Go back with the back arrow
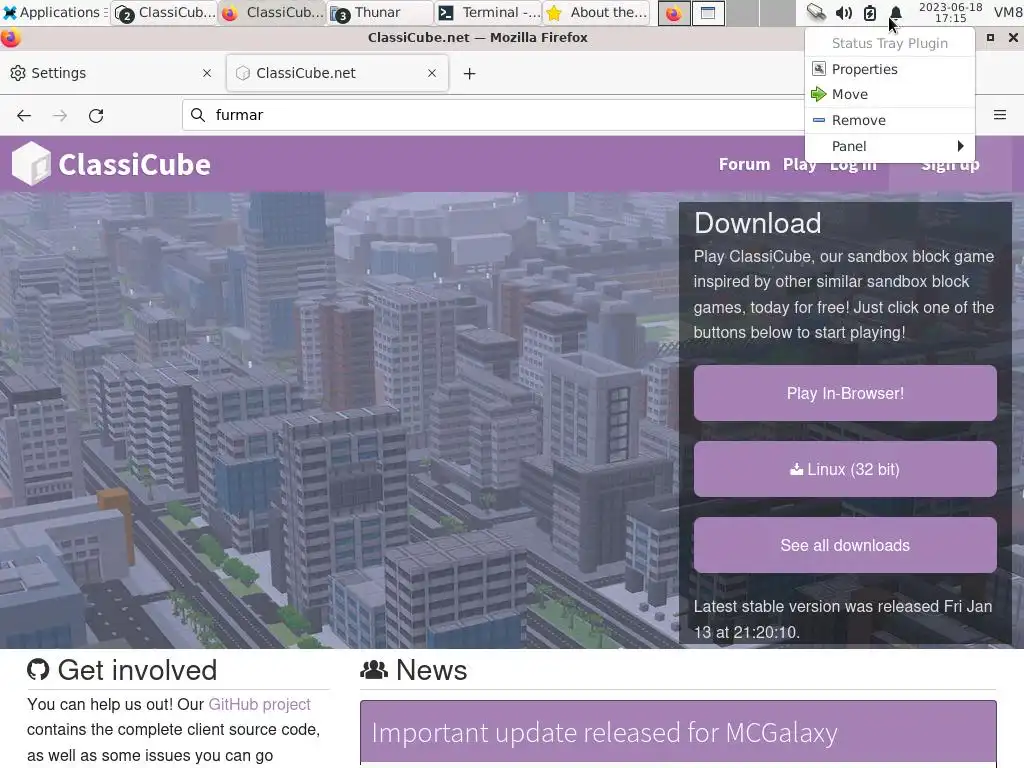 tap(24, 116)
